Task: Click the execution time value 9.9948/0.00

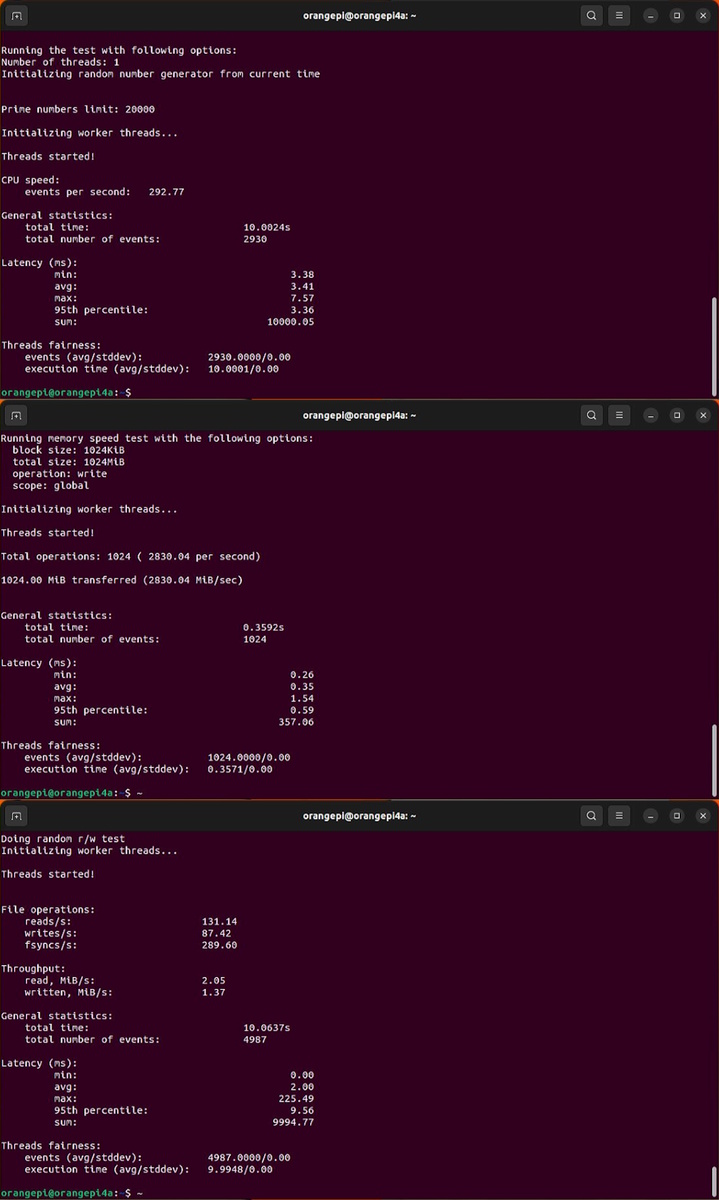Action: tap(240, 1169)
